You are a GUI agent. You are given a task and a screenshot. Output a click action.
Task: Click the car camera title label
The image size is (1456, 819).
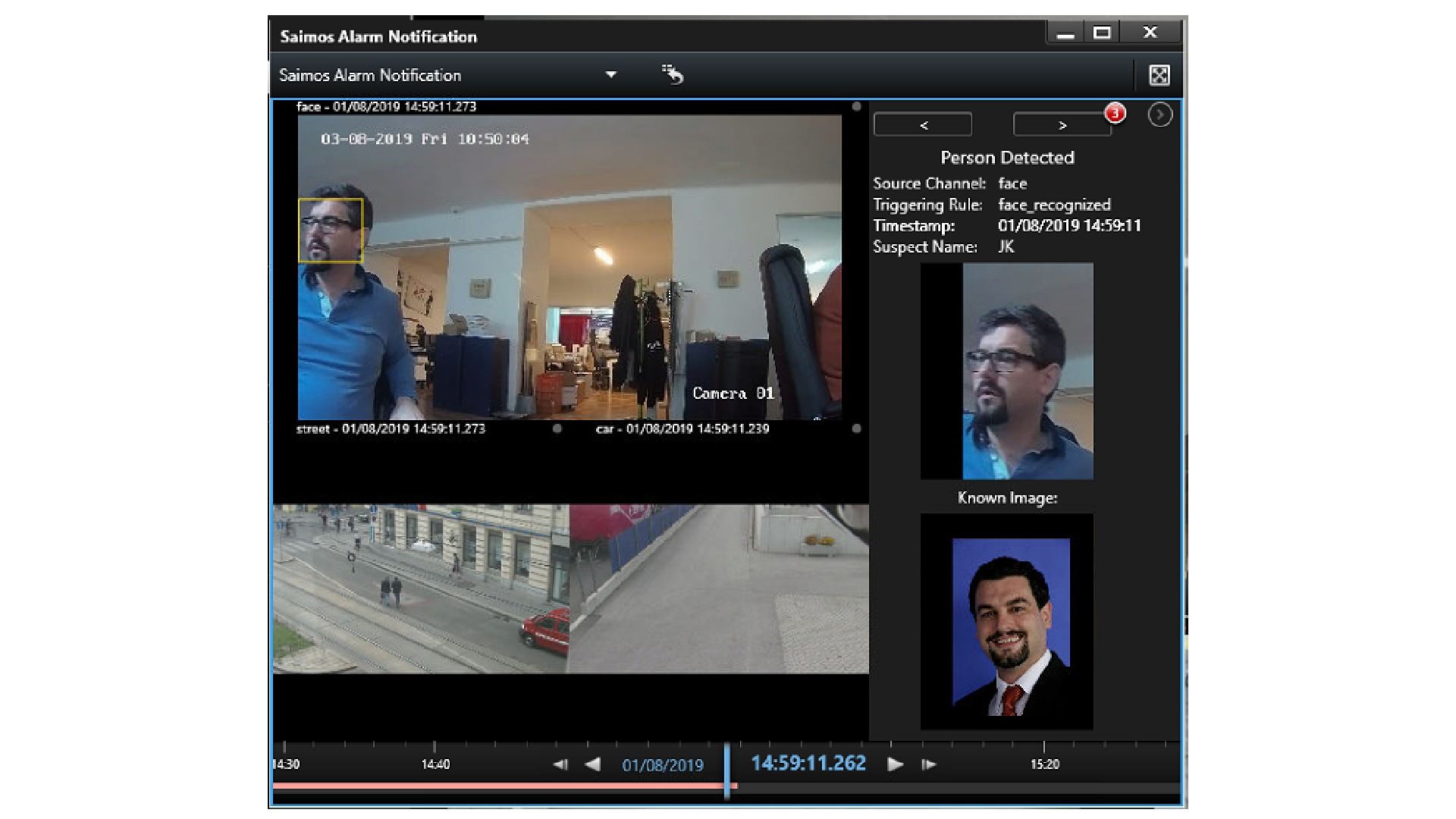682,428
